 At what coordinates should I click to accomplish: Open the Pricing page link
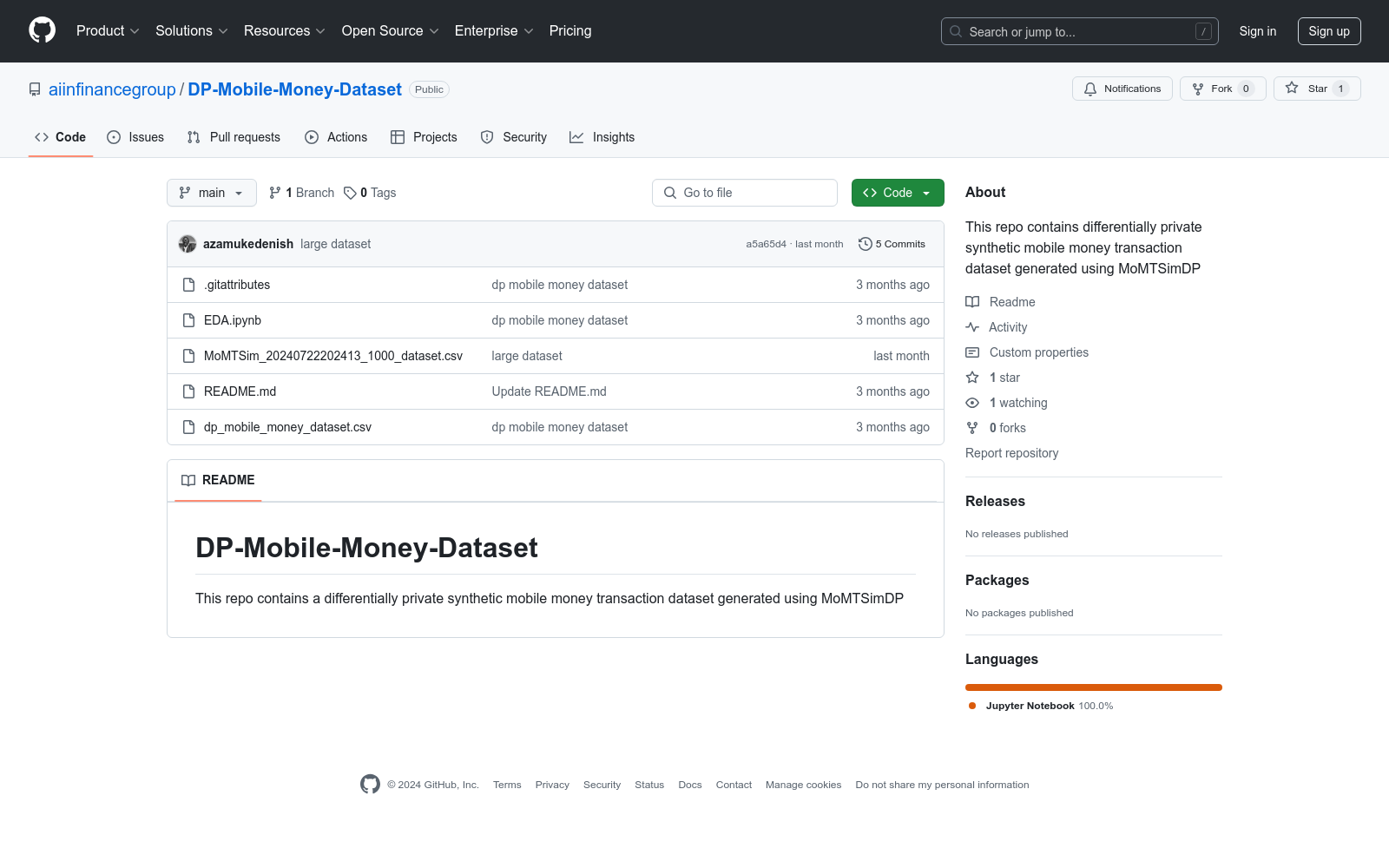(x=570, y=31)
